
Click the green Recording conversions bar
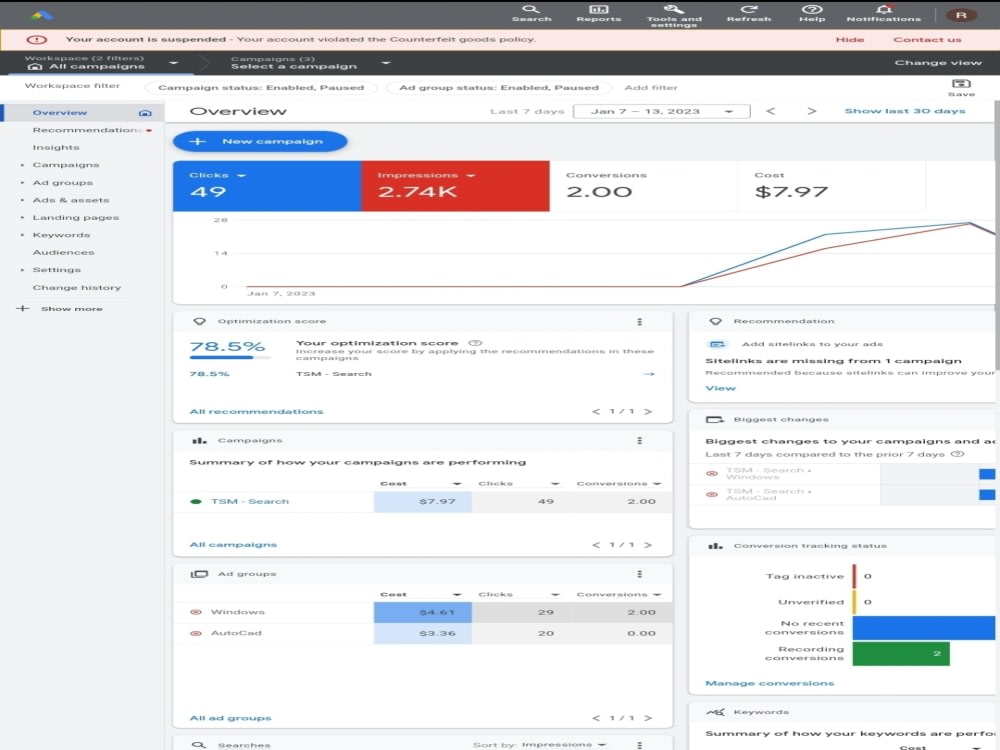point(901,654)
